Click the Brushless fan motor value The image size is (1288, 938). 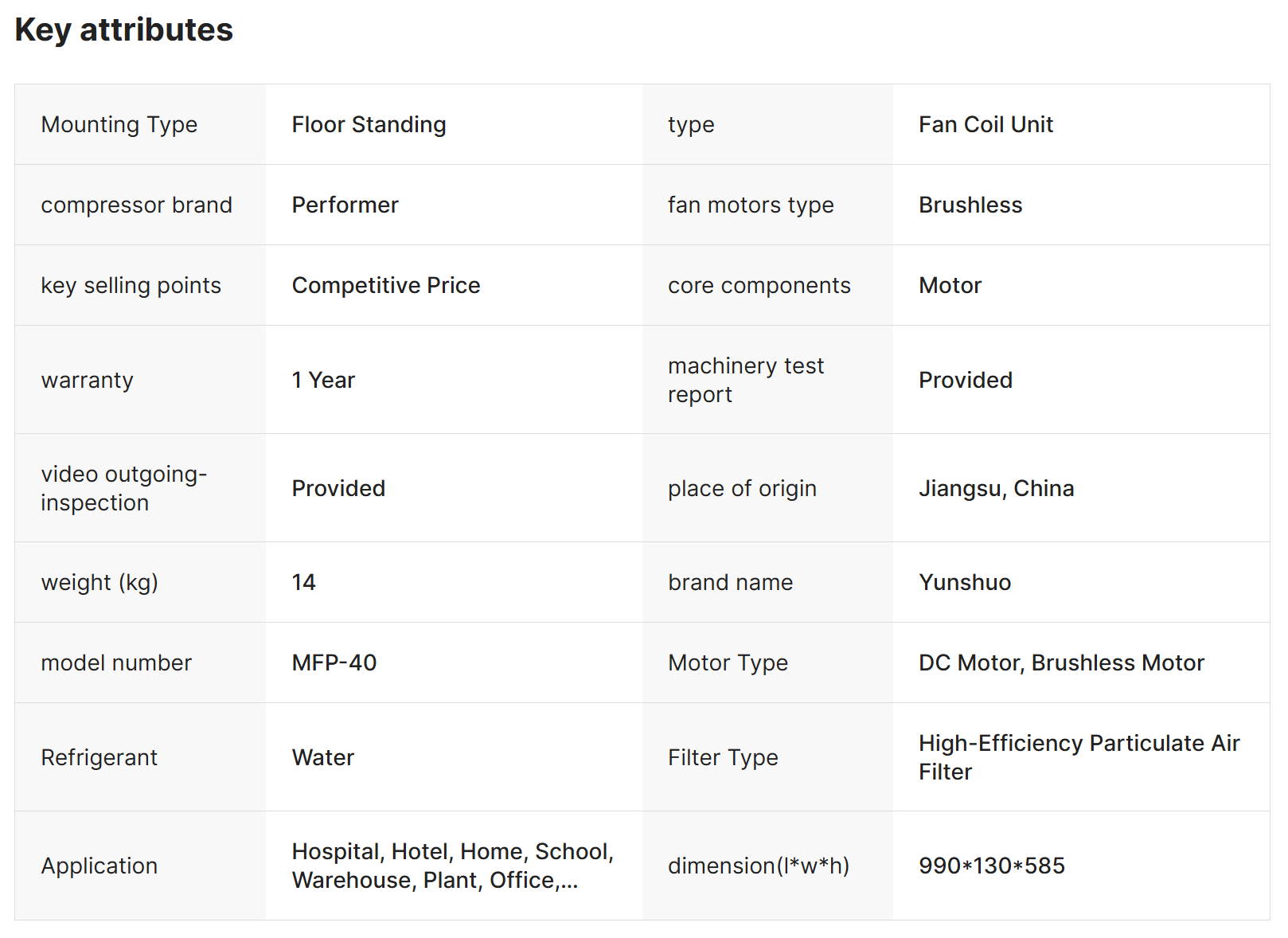(x=970, y=205)
